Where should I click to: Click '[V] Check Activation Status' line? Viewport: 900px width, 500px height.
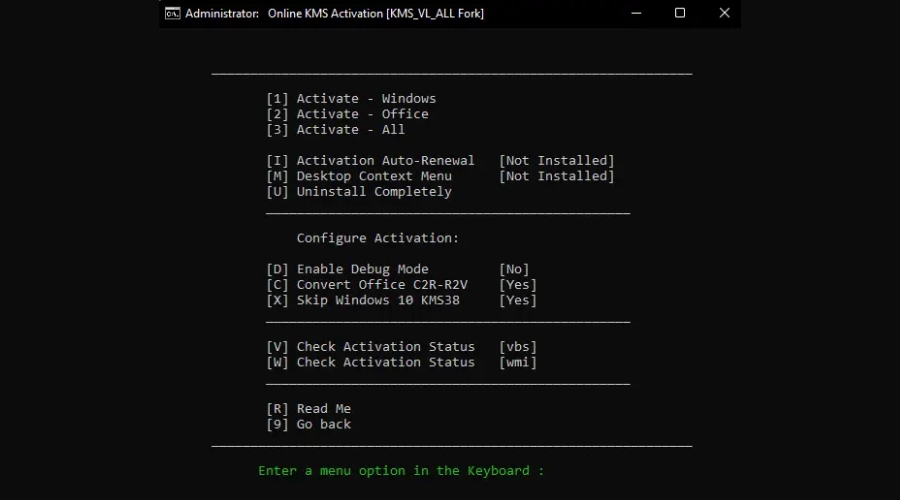370,347
